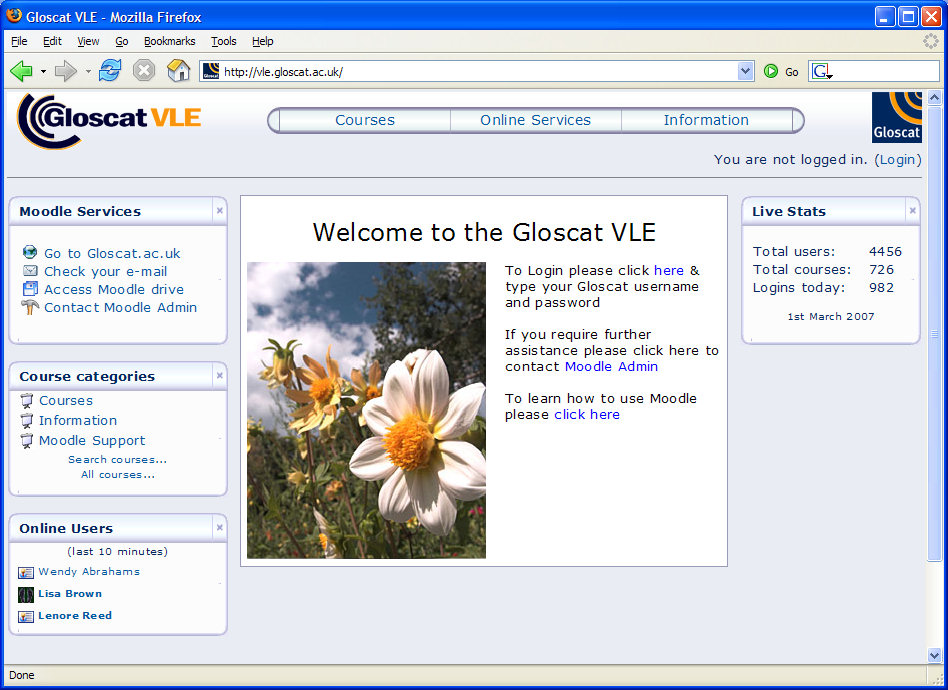948x690 pixels.
Task: Click the Gloscat square logo top right
Action: click(x=897, y=117)
